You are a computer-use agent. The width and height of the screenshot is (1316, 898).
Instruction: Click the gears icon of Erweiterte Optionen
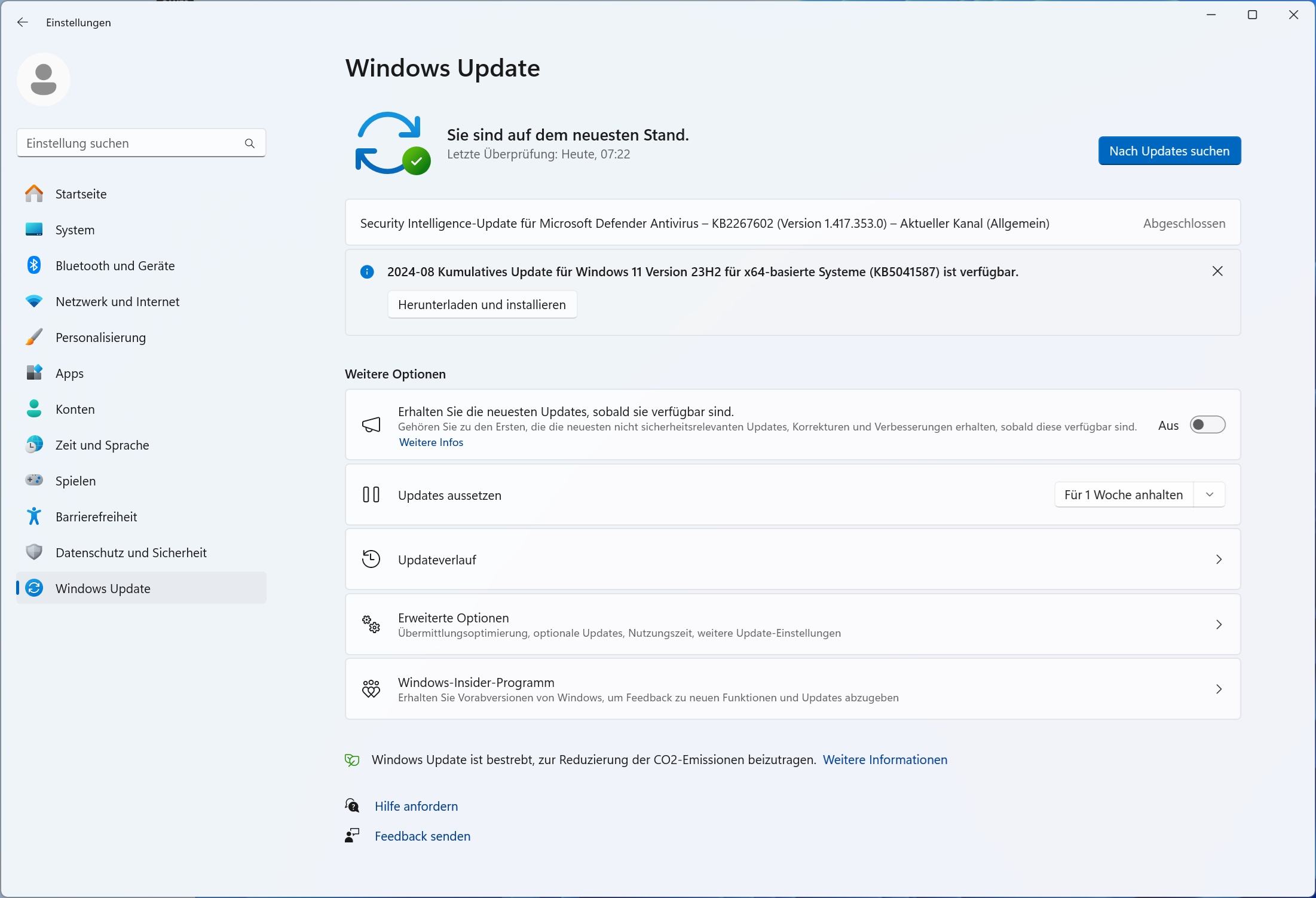(371, 624)
